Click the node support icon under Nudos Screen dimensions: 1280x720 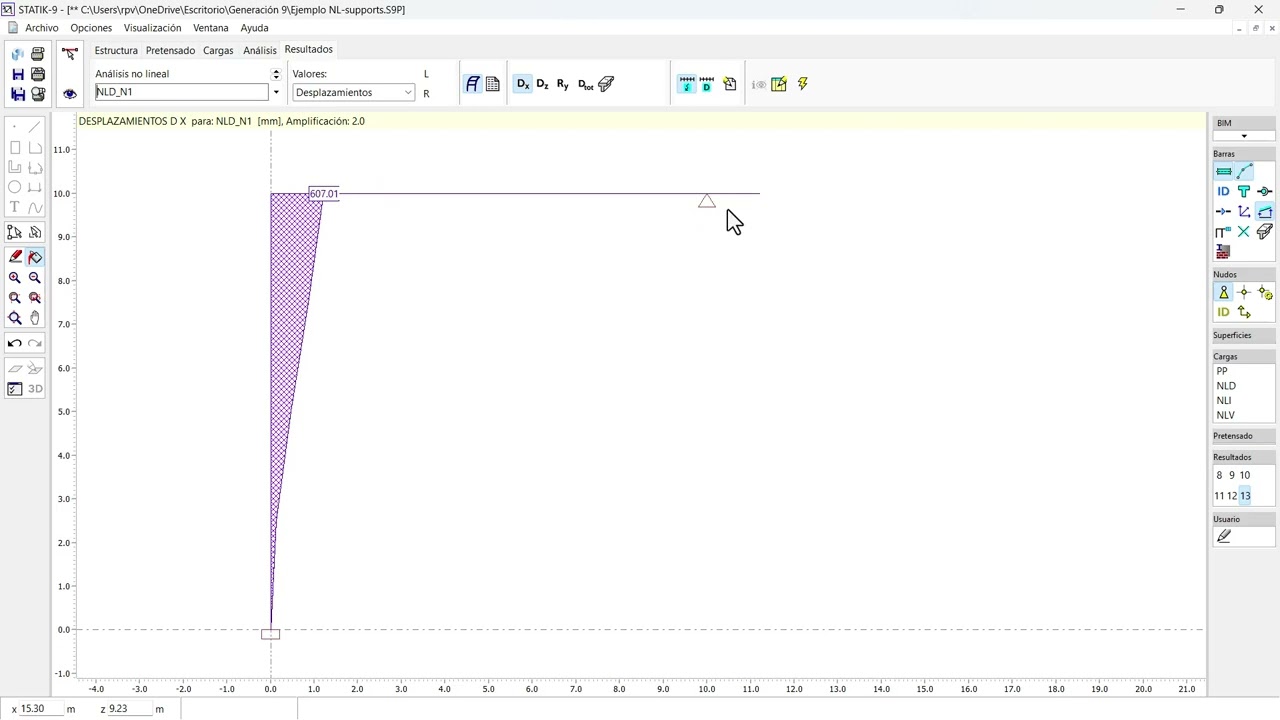pyautogui.click(x=1223, y=292)
